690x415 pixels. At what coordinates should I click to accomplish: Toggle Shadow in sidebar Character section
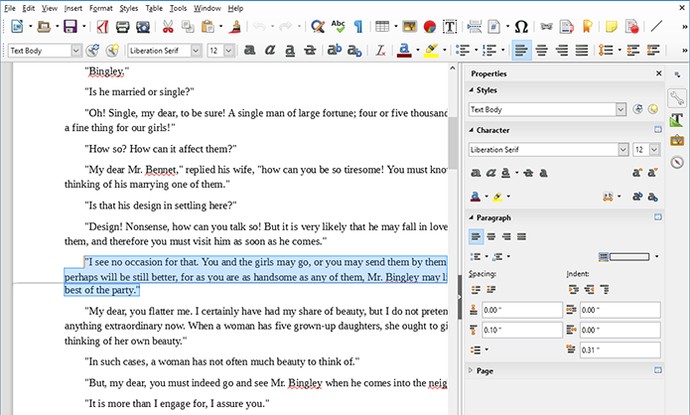543,173
